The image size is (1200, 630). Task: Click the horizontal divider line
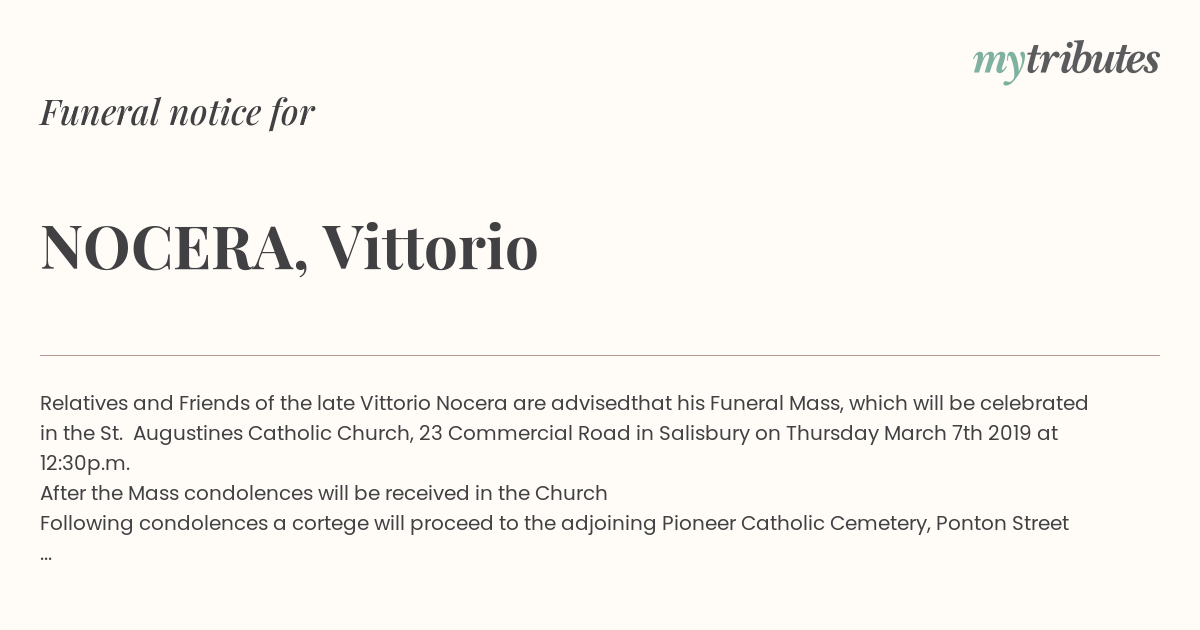[x=600, y=355]
